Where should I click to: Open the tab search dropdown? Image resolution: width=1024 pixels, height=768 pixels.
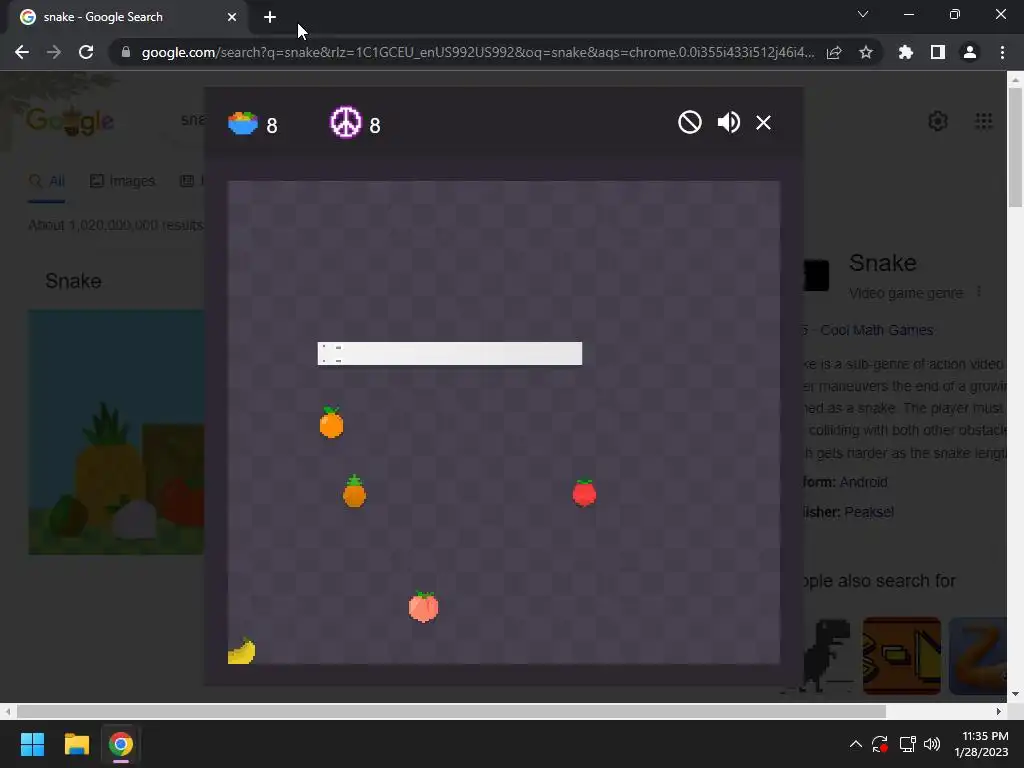coord(863,14)
